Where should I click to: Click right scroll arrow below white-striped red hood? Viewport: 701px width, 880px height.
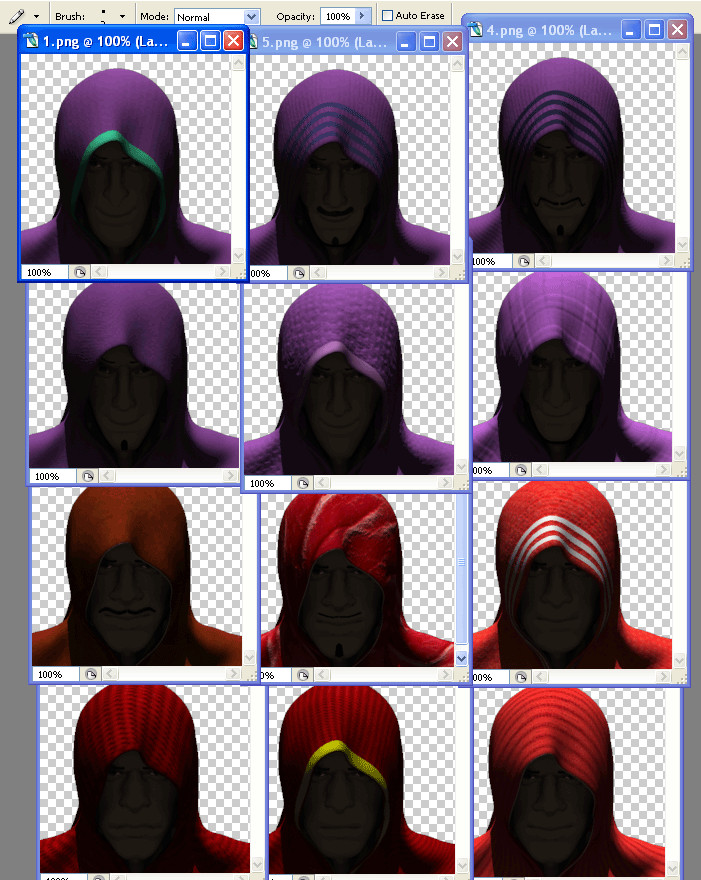(x=664, y=677)
